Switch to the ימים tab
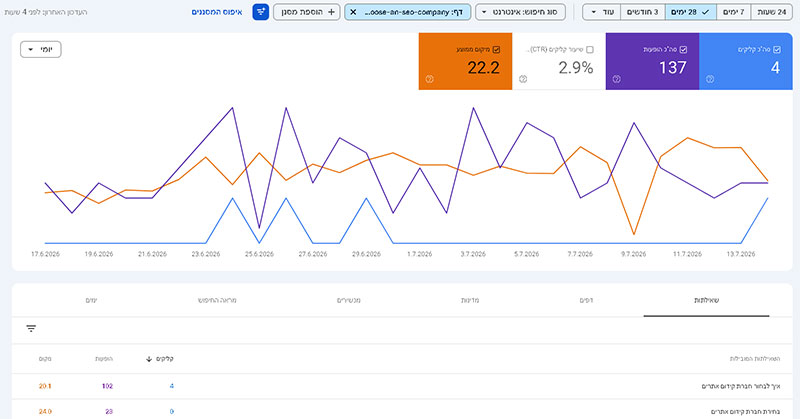Screen dimensions: 800x419 [x=91, y=301]
